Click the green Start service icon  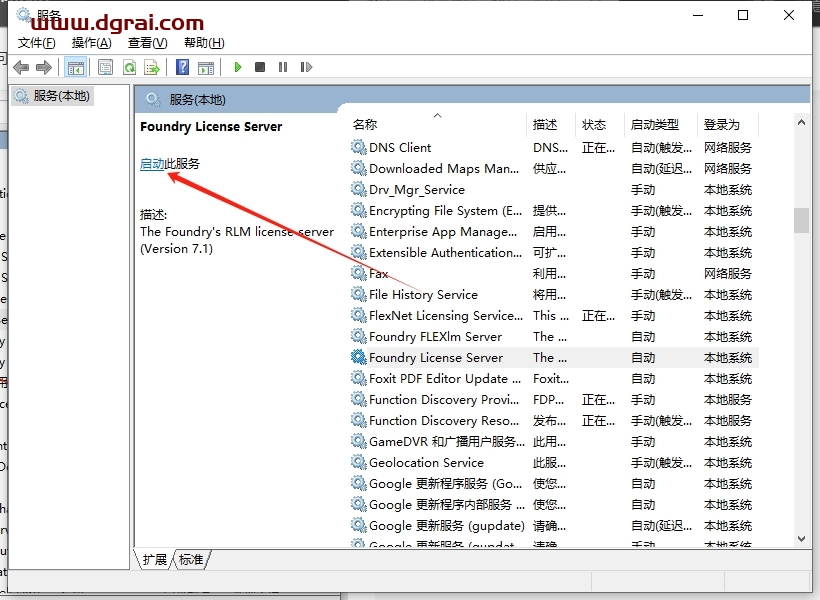click(x=237, y=67)
